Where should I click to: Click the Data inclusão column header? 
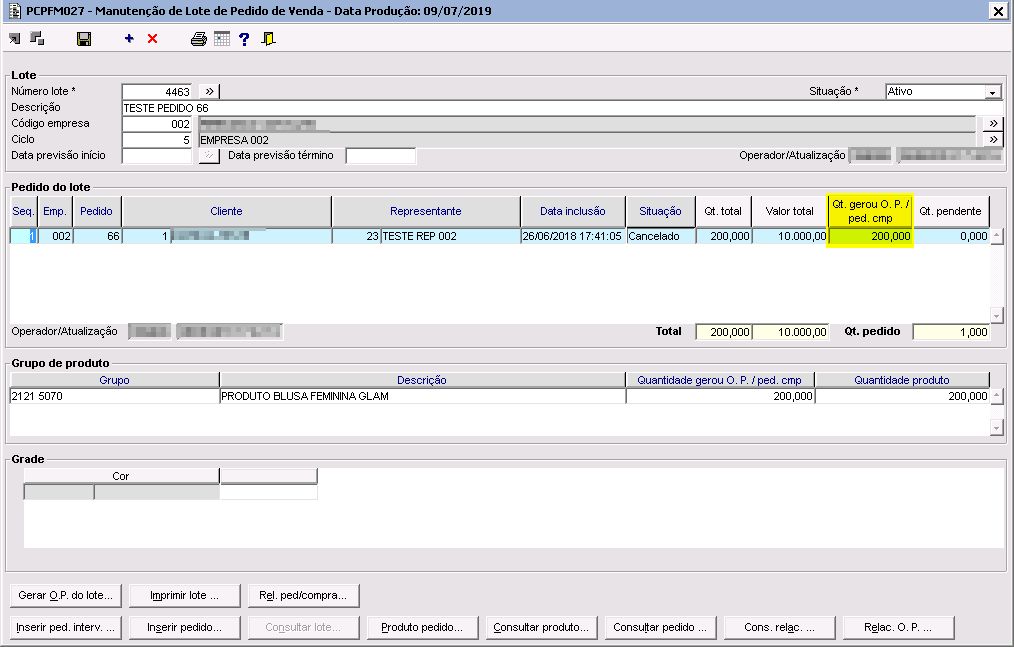[573, 211]
